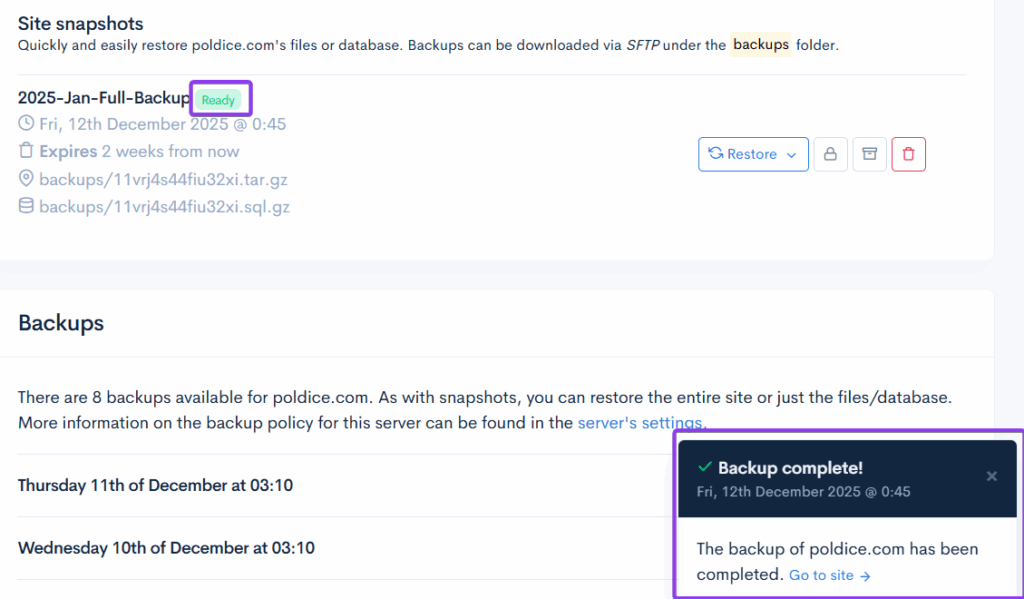This screenshot has height=599, width=1024.
Task: Click the highlighted backups folder label
Action: pyautogui.click(x=760, y=45)
